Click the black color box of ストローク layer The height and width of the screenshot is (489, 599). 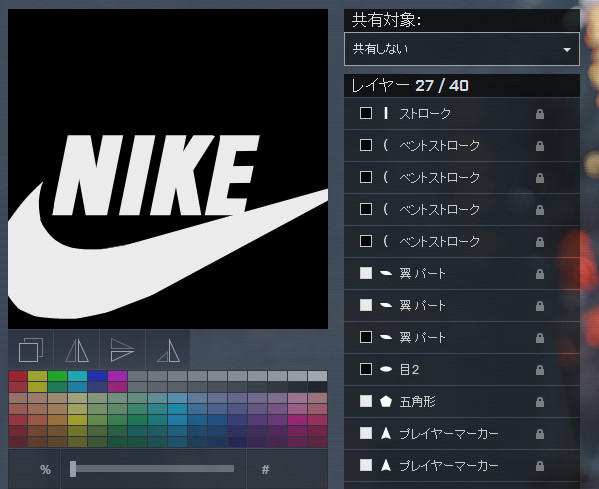366,113
